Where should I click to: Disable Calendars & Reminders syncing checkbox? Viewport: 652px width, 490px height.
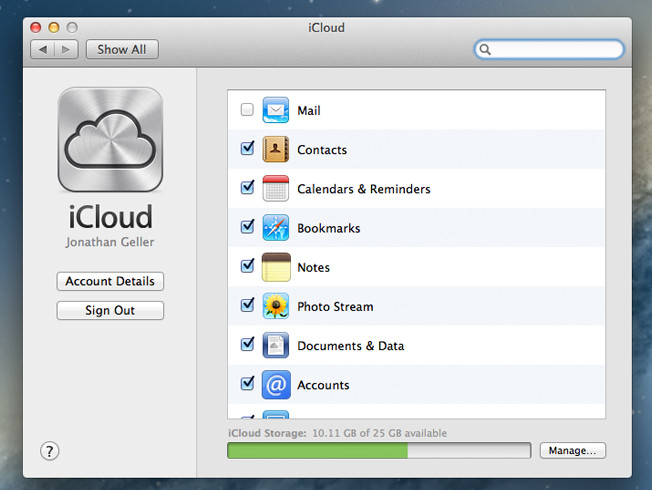pyautogui.click(x=247, y=187)
